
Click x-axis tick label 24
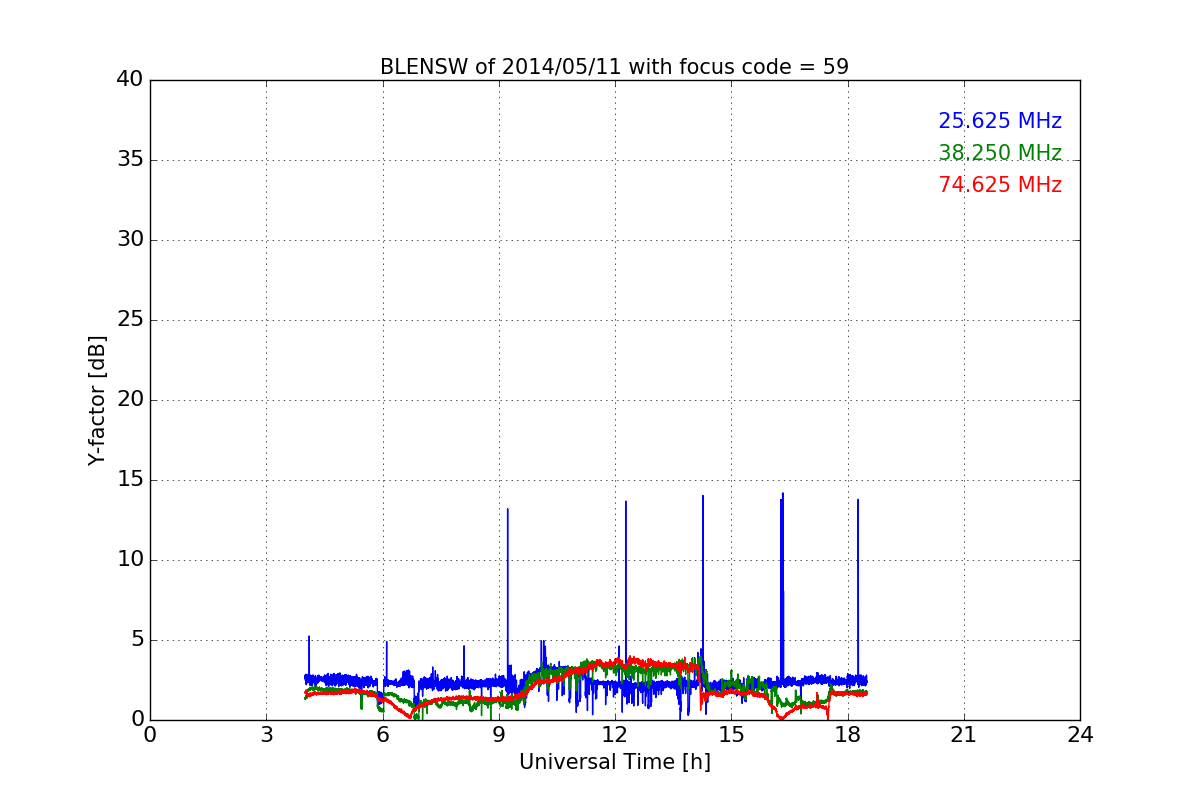point(1080,734)
